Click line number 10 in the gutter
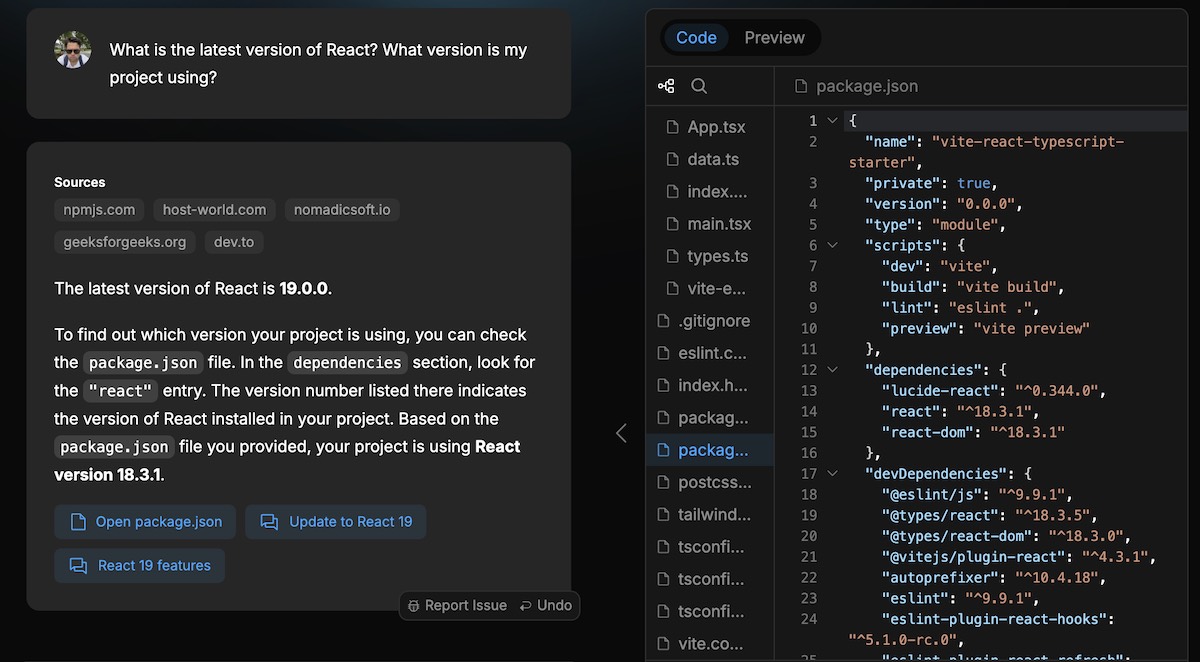 point(809,328)
